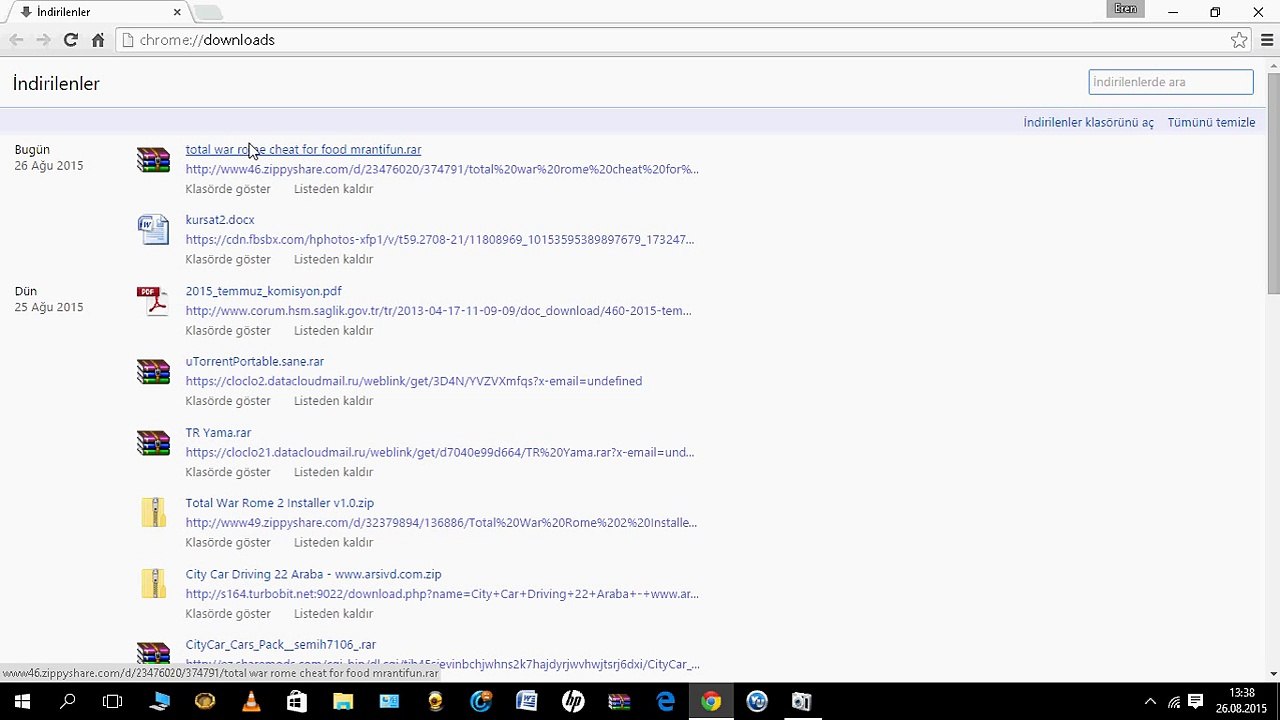Bookmark this page with the star icon
Image resolution: width=1280 pixels, height=720 pixels.
pyautogui.click(x=1239, y=40)
